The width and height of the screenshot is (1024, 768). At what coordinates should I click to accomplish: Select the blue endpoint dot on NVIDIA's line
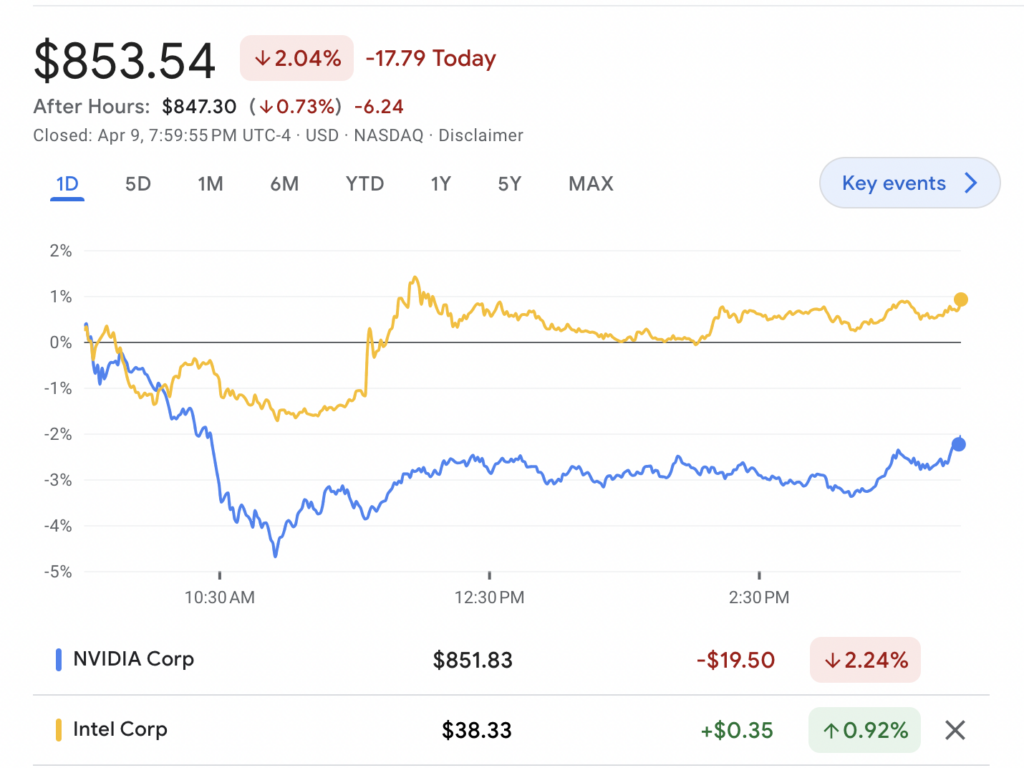(x=958, y=440)
